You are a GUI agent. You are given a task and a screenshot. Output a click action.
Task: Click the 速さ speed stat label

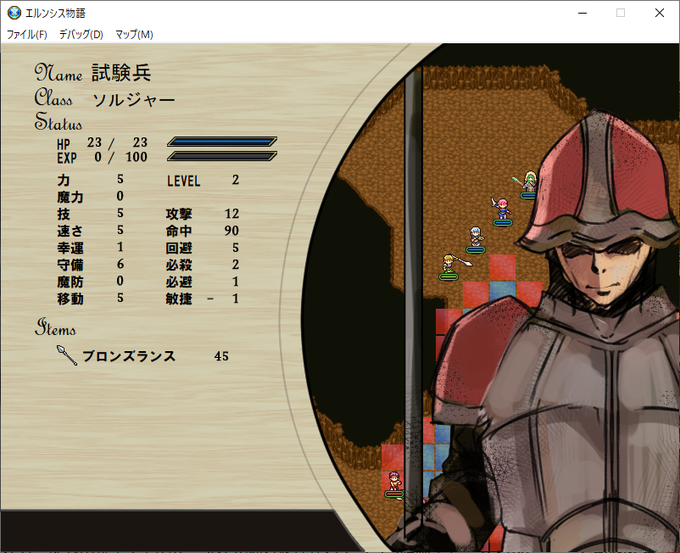(70, 231)
